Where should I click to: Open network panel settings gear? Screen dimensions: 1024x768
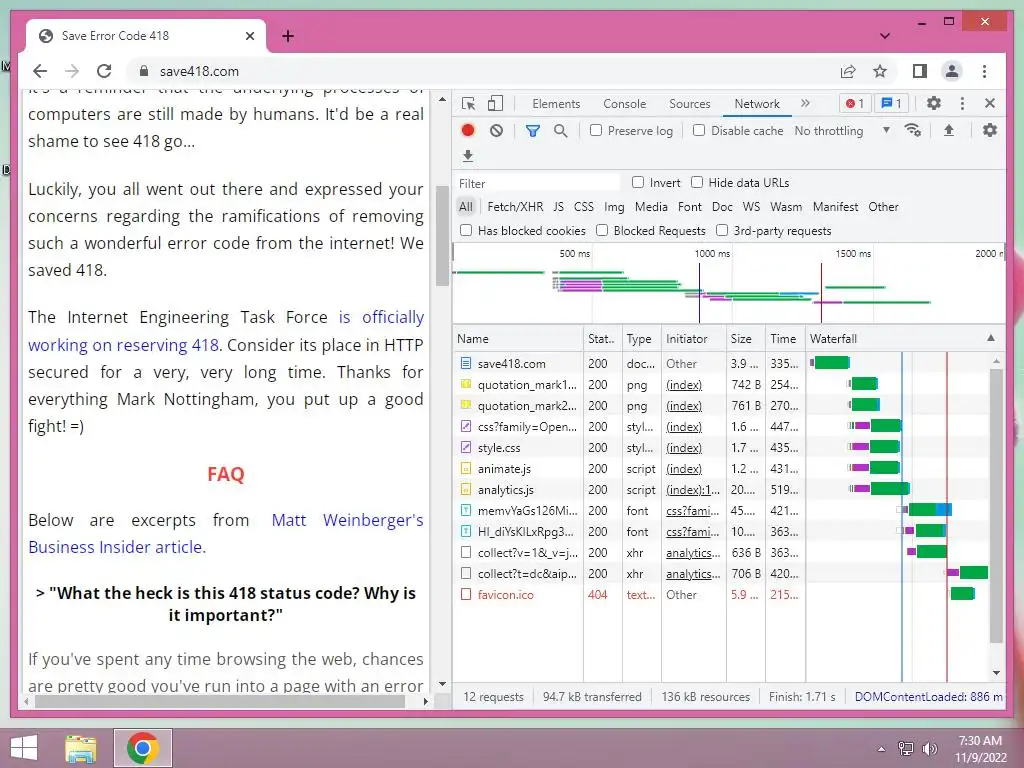990,130
